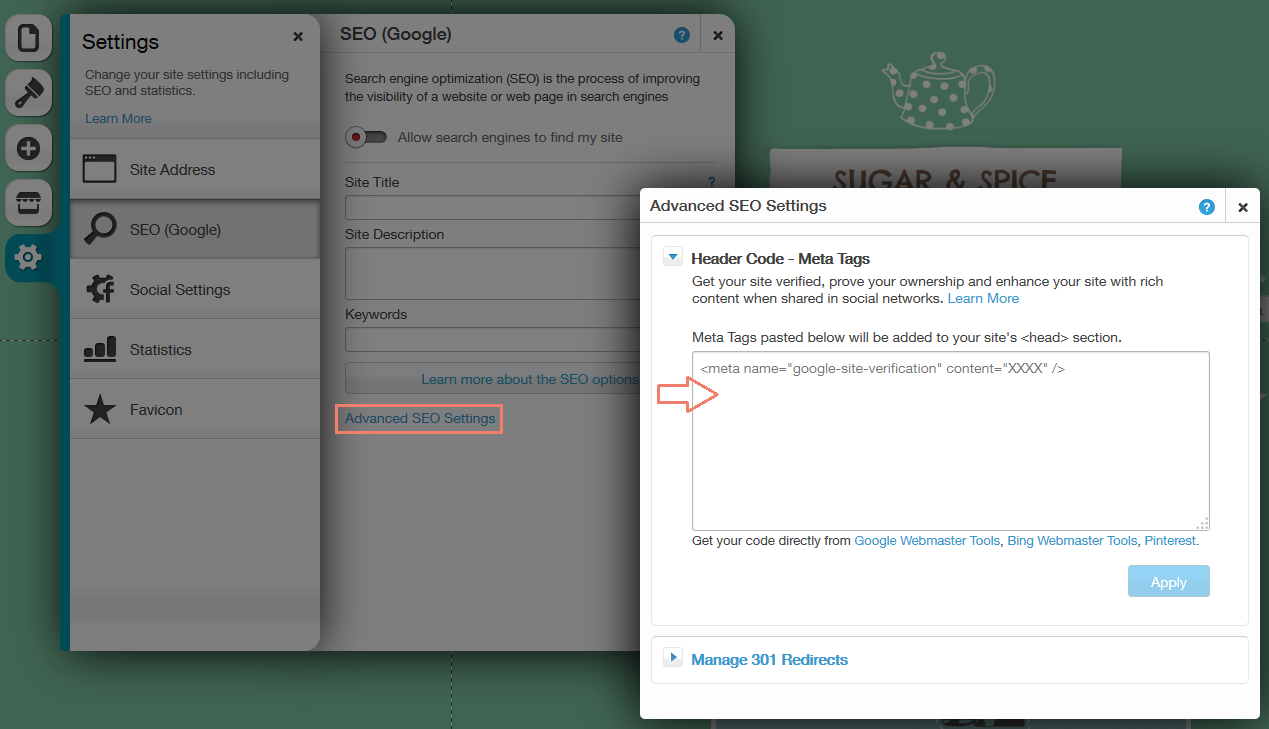Open the Design paintbrush tool
This screenshot has width=1269, height=729.
pos(28,94)
